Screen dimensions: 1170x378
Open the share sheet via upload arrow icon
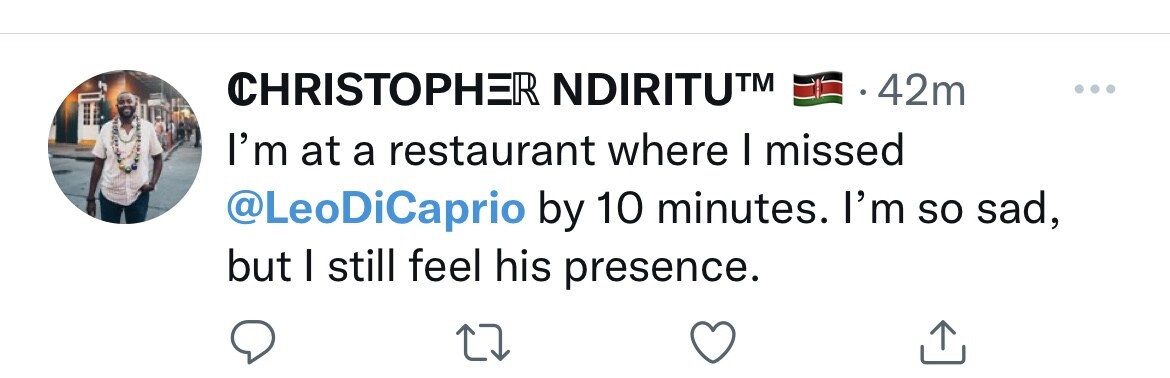pos(943,341)
